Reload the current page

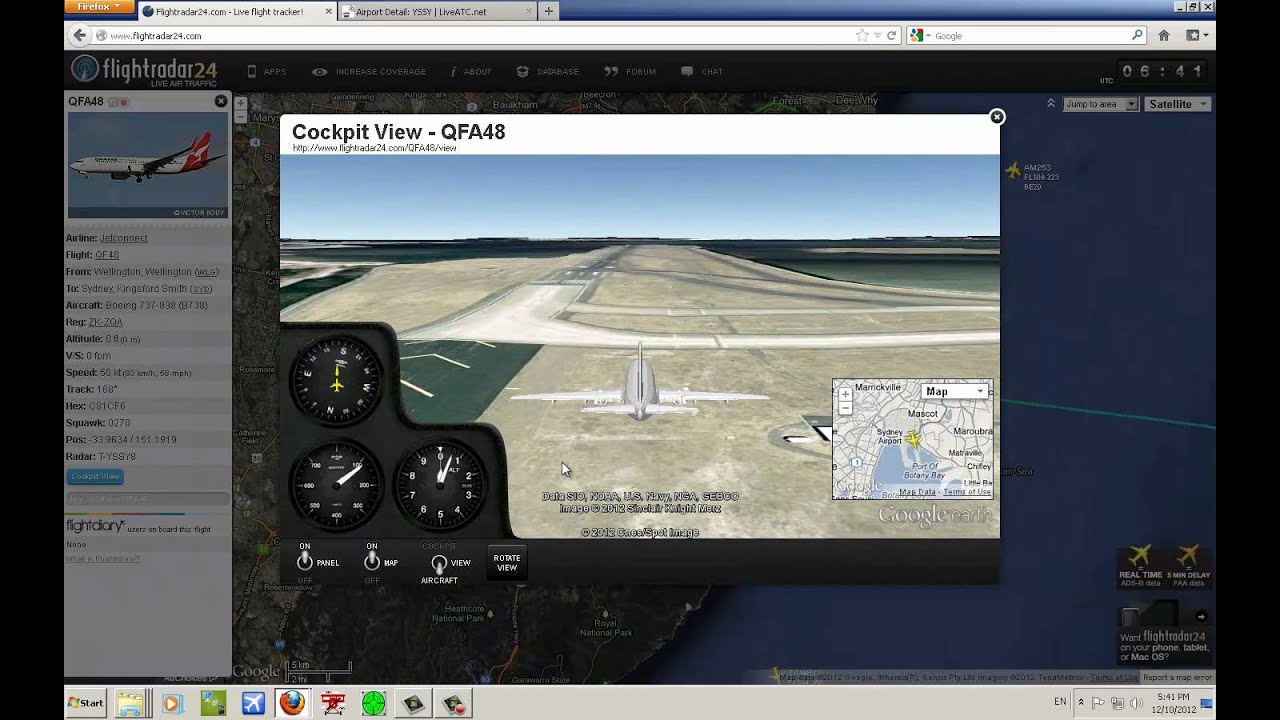(x=891, y=35)
